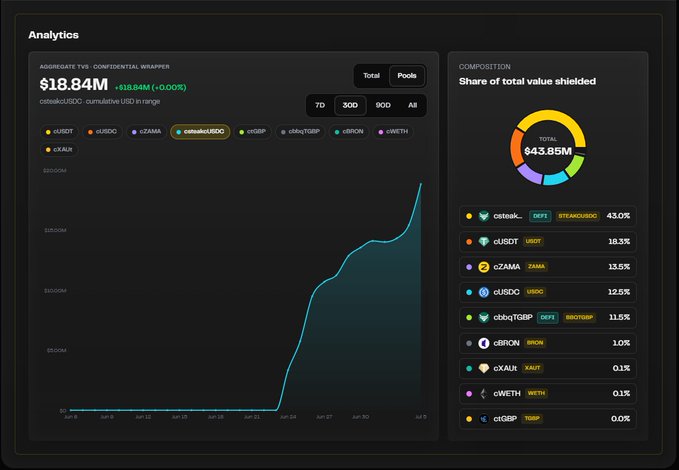
Task: Click the TGBP tag
Action: [531, 419]
